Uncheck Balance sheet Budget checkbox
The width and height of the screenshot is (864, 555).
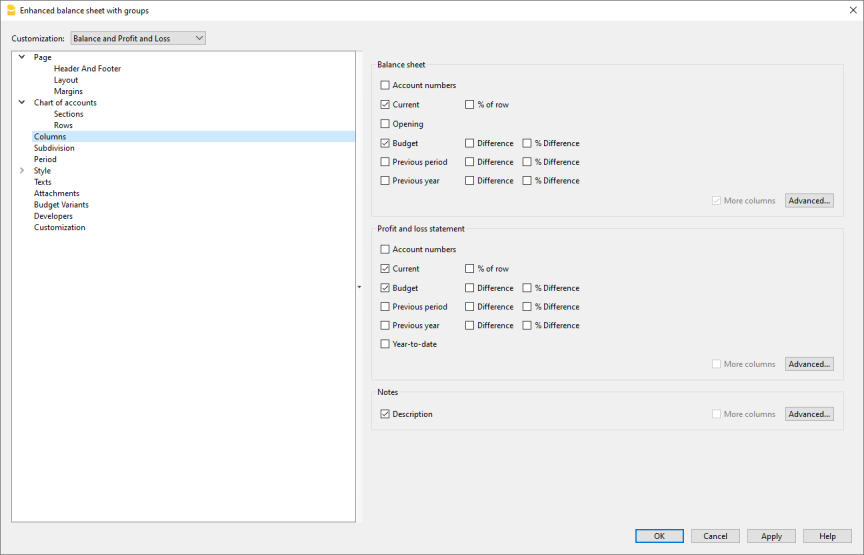[385, 143]
